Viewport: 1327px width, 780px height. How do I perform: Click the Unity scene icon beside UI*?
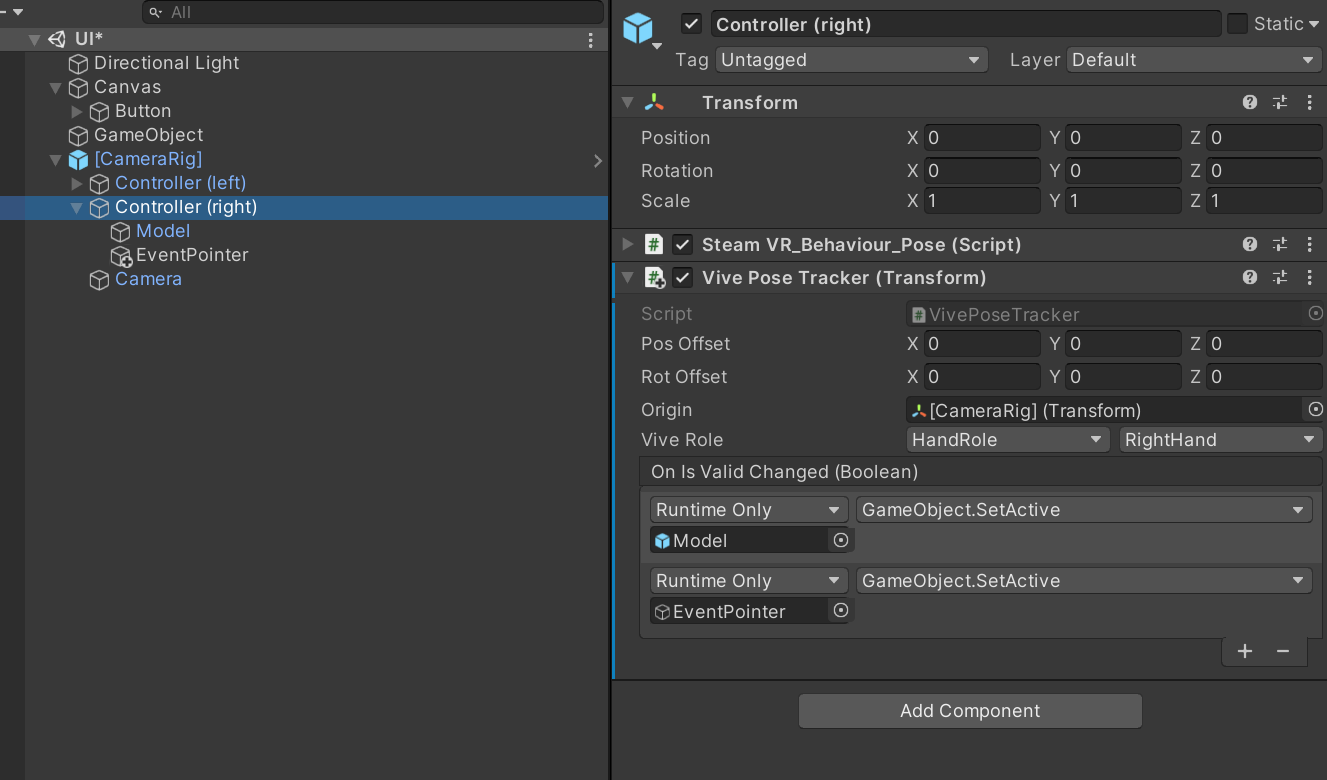[57, 39]
